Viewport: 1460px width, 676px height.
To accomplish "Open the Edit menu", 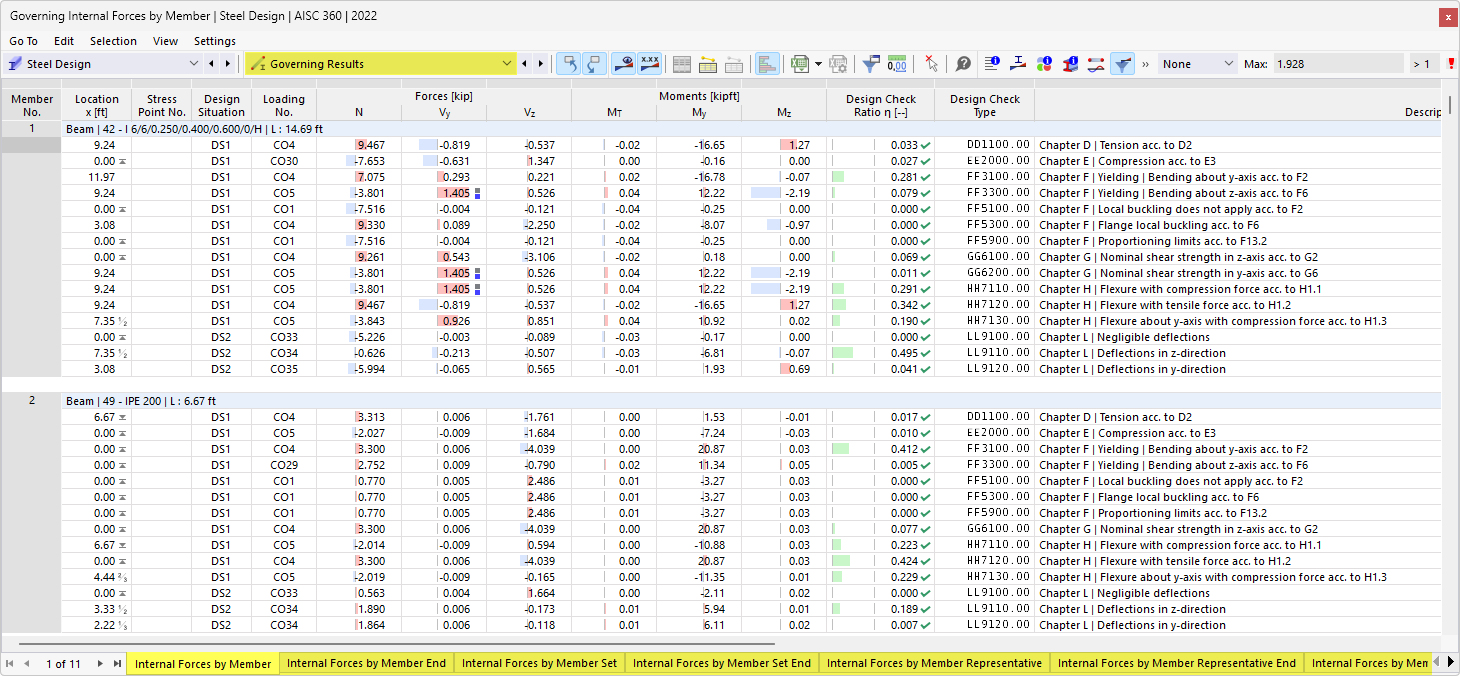I will (64, 41).
